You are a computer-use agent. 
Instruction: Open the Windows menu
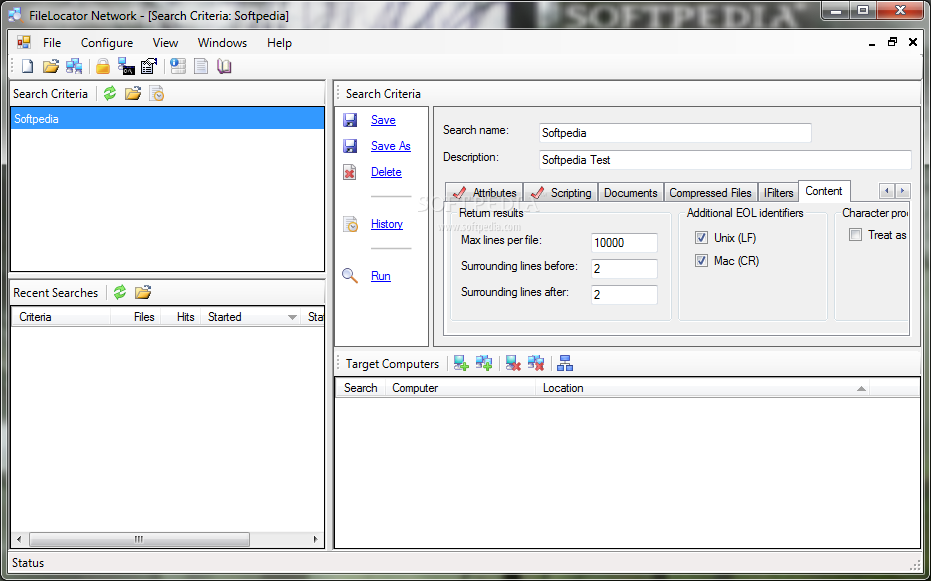(222, 43)
